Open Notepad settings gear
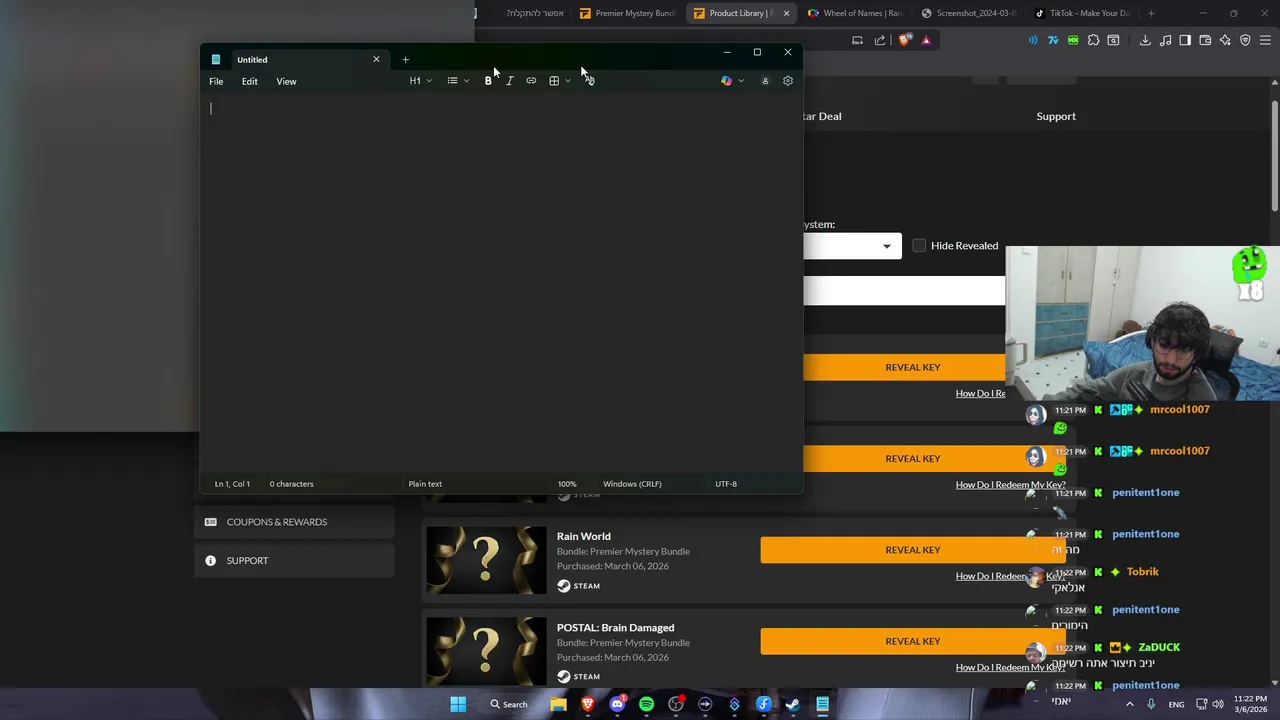Viewport: 1280px width, 720px height. 788,81
